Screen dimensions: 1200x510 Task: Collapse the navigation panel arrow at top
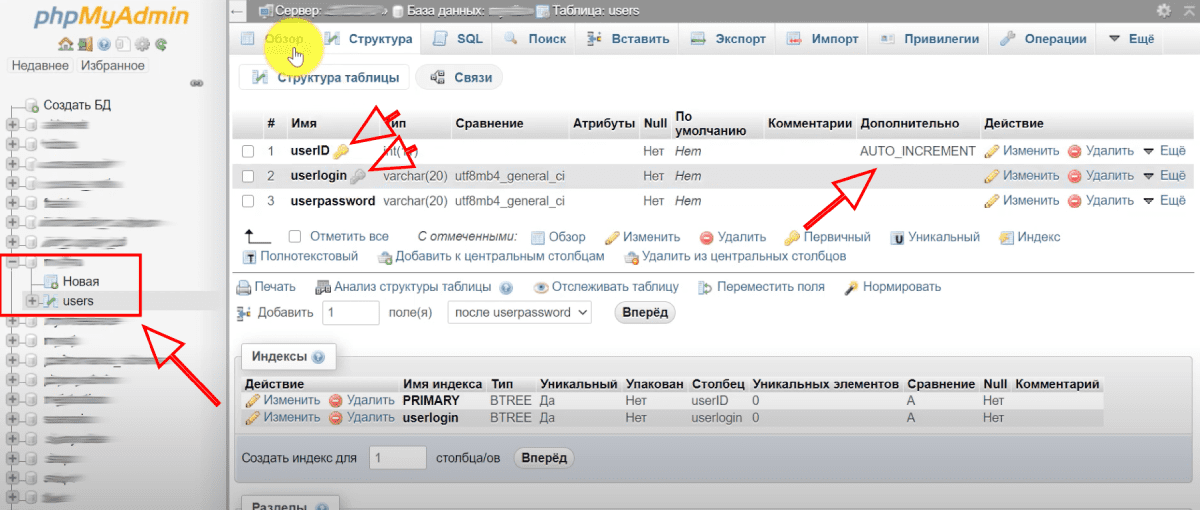[236, 11]
